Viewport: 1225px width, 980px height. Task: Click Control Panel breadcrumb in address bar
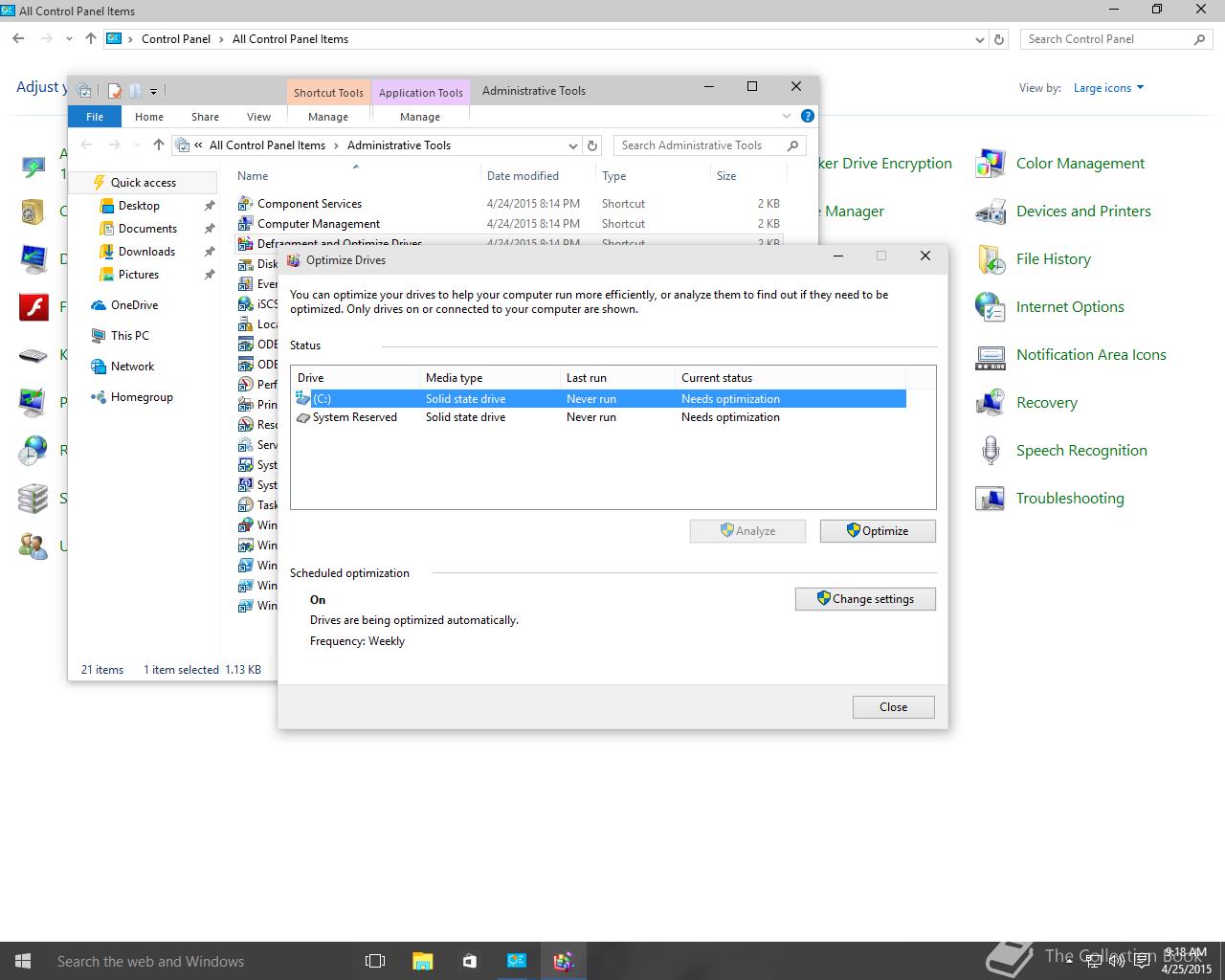tap(176, 39)
